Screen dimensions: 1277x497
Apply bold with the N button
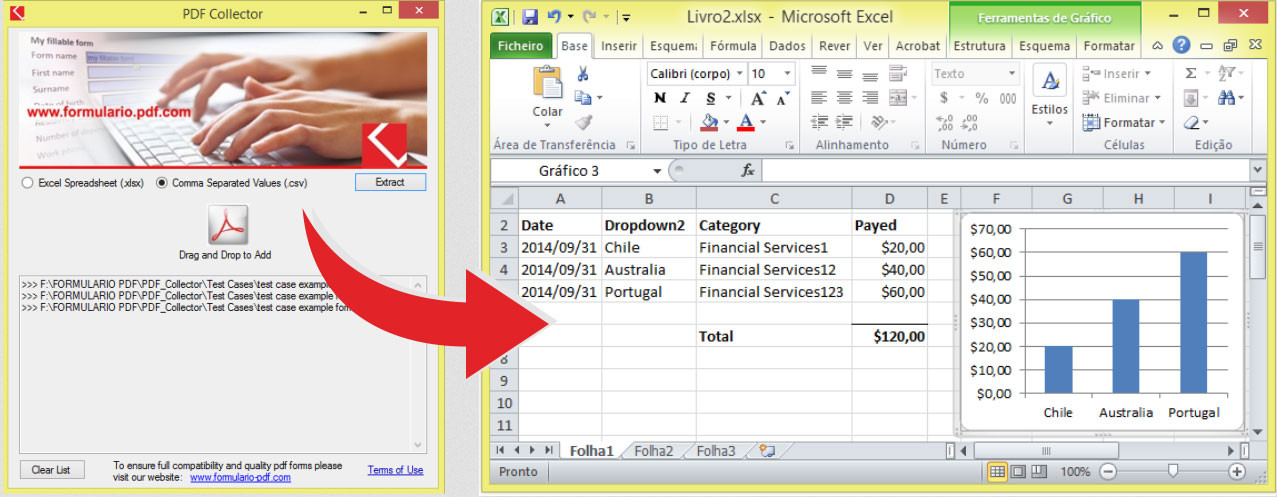click(660, 98)
